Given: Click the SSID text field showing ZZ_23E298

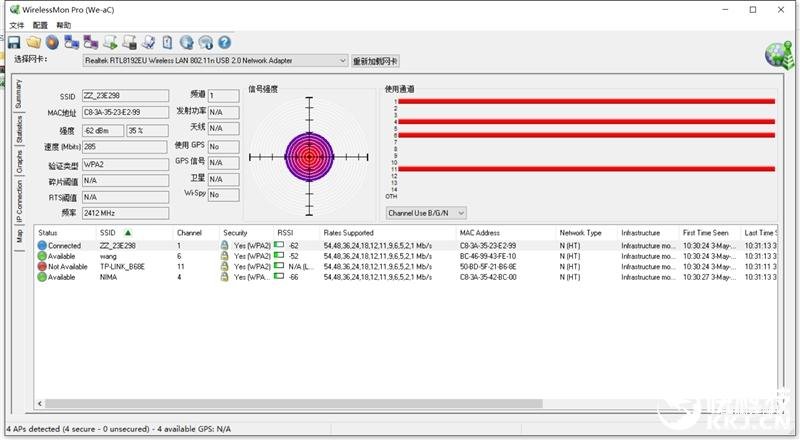Looking at the screenshot, I should (125, 95).
